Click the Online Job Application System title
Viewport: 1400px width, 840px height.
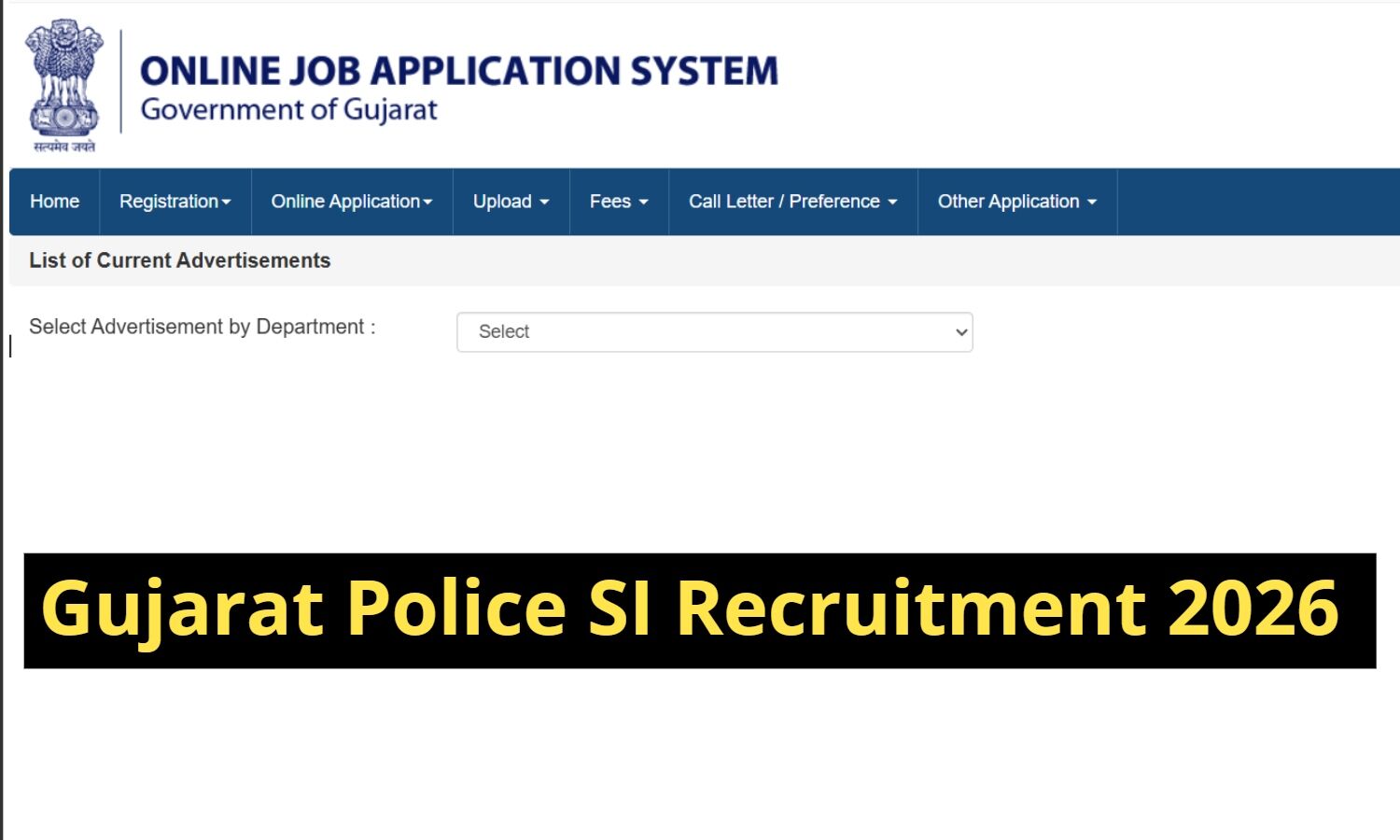click(458, 71)
